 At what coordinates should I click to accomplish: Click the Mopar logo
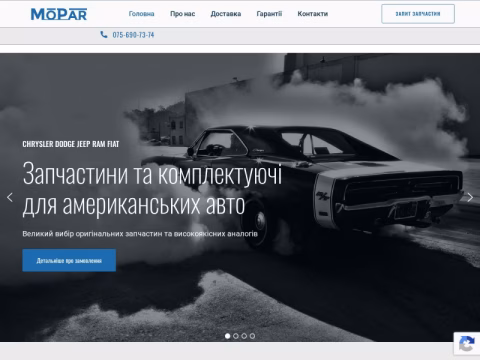tap(59, 14)
